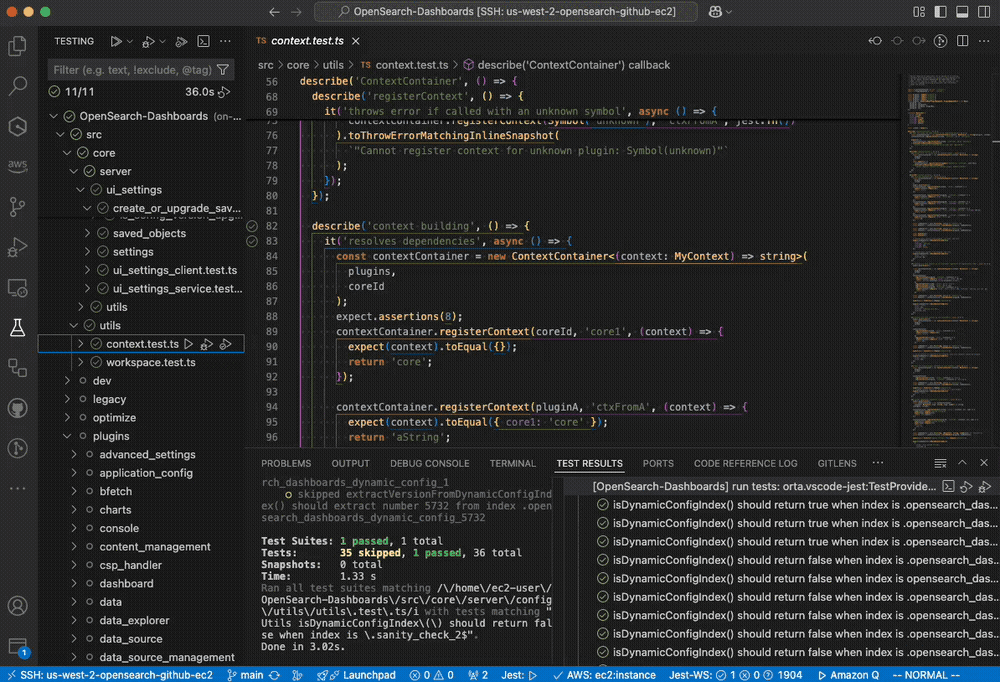This screenshot has height=682, width=1000.
Task: Click the editor minimap
Action: 950,260
